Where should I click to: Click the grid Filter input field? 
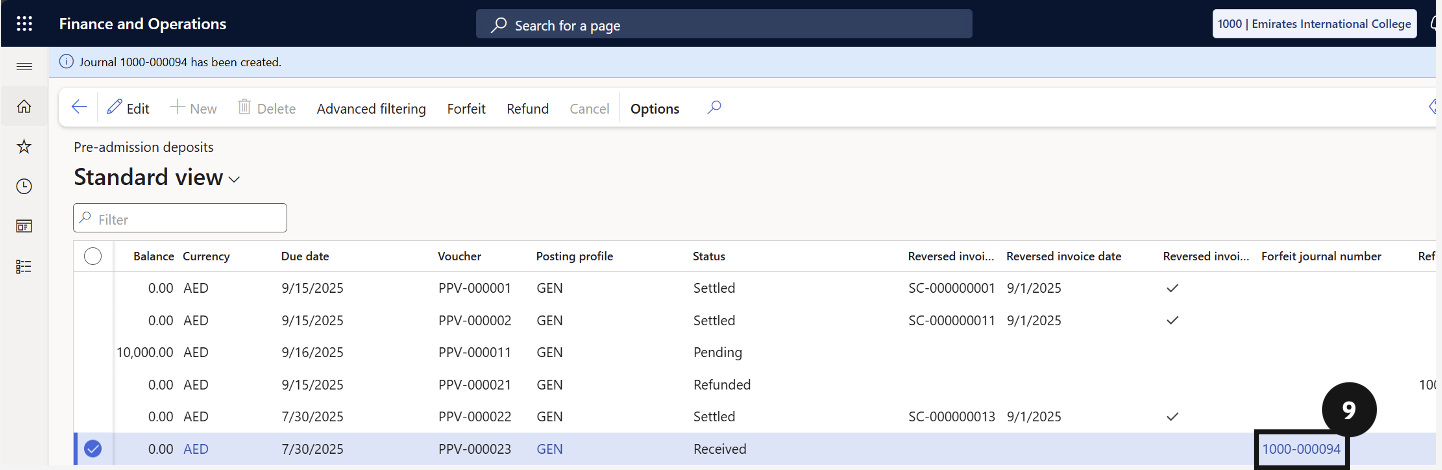[180, 218]
